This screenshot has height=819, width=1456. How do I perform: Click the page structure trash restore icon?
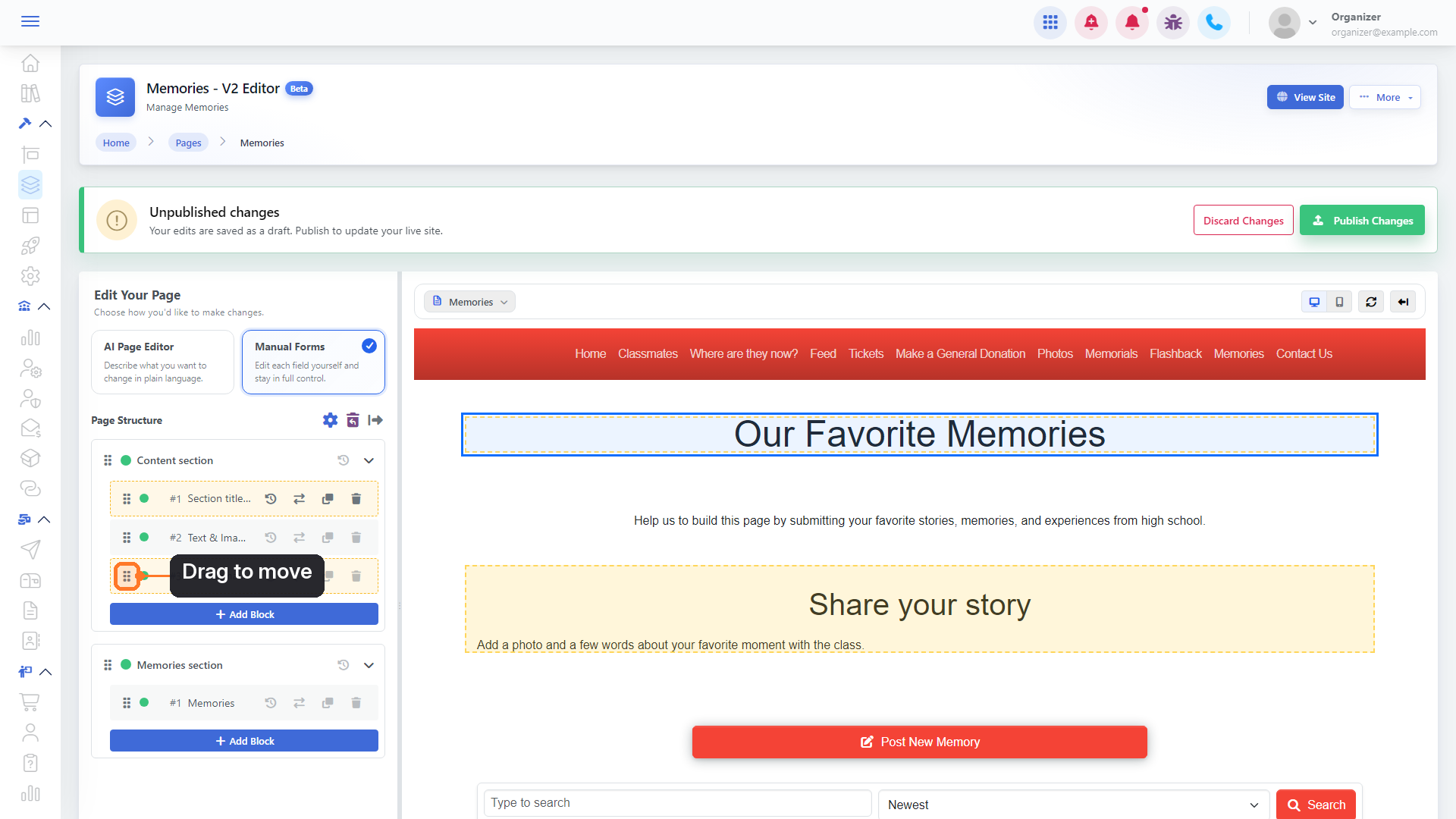point(353,420)
